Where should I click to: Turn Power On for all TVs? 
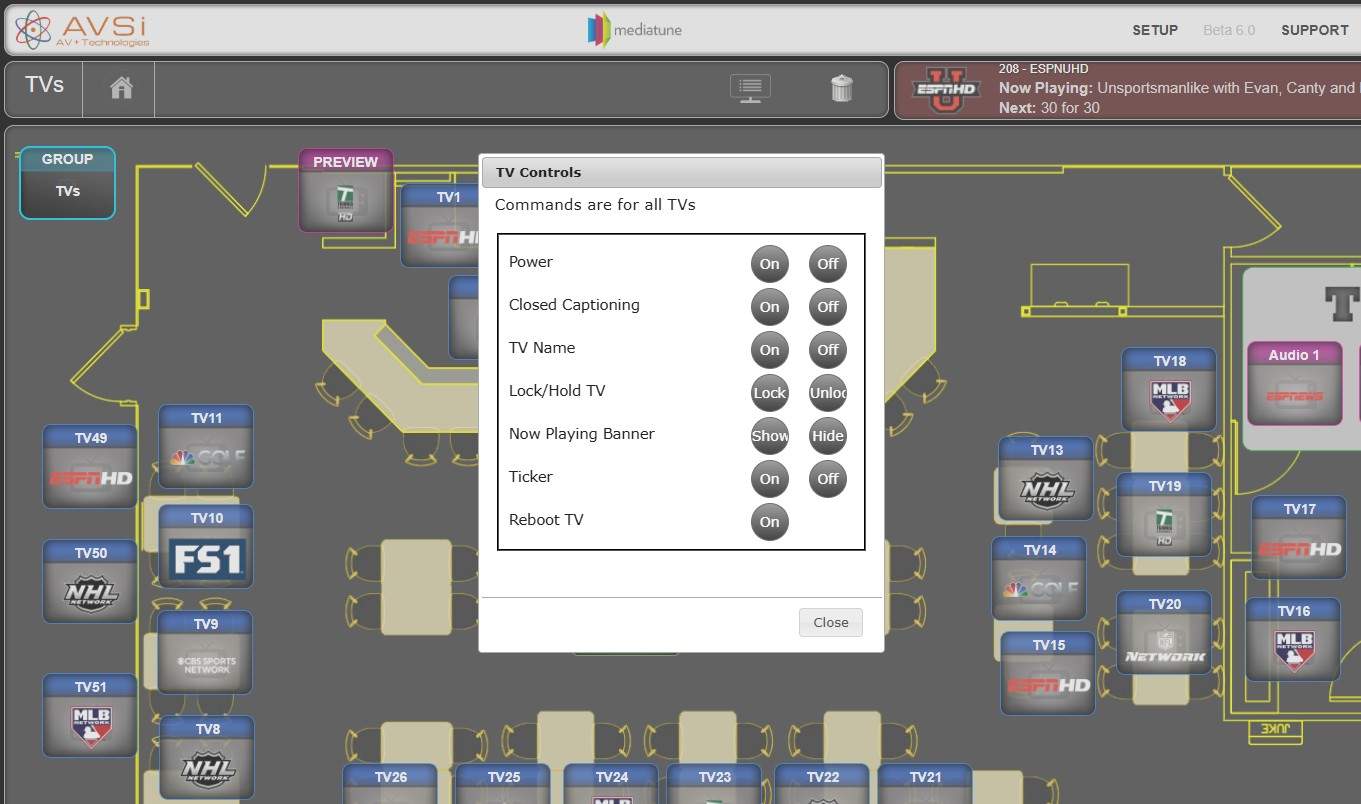point(769,264)
